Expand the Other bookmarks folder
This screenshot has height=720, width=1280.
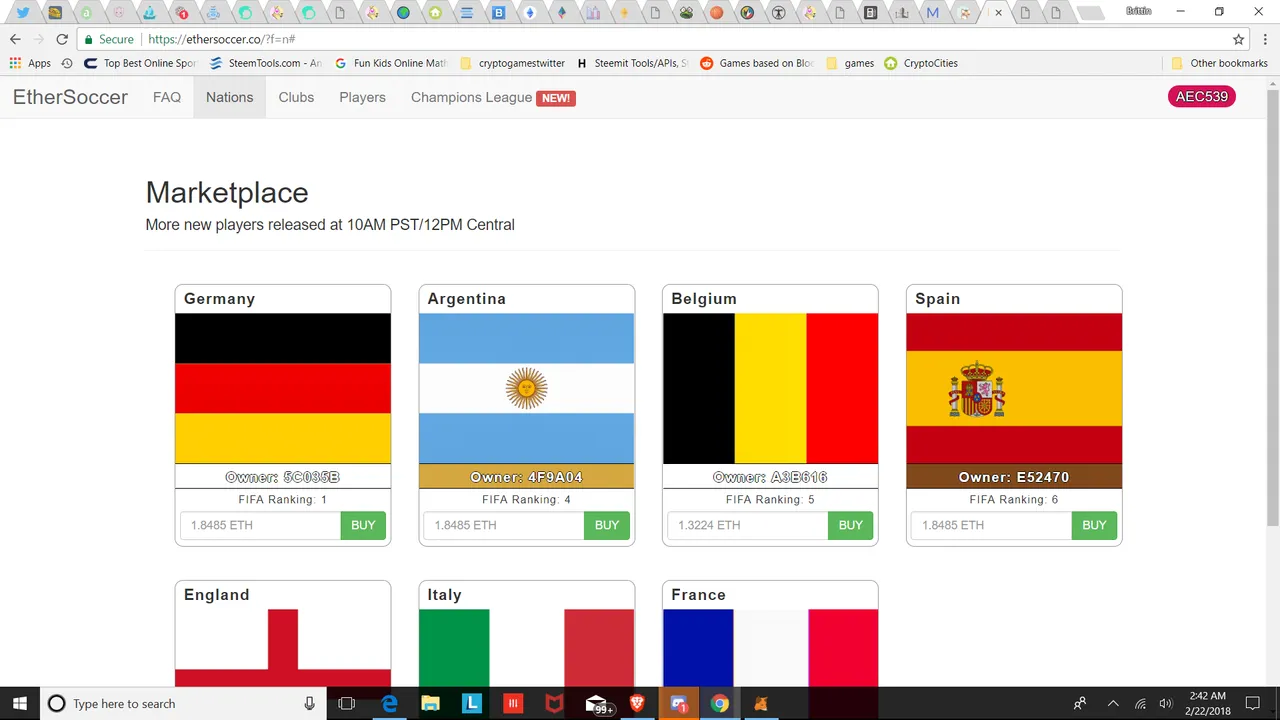[x=1219, y=63]
